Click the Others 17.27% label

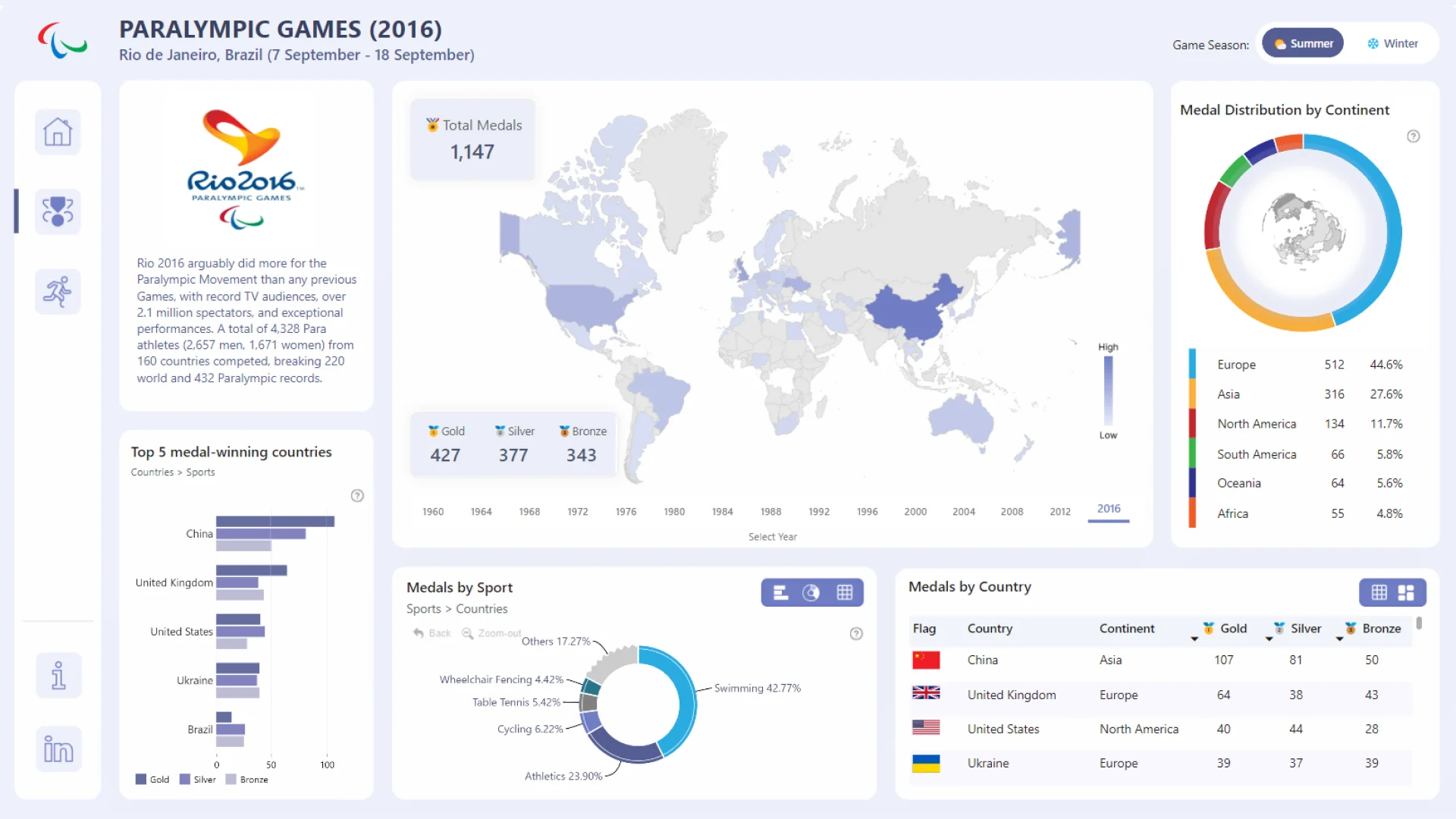(x=556, y=642)
